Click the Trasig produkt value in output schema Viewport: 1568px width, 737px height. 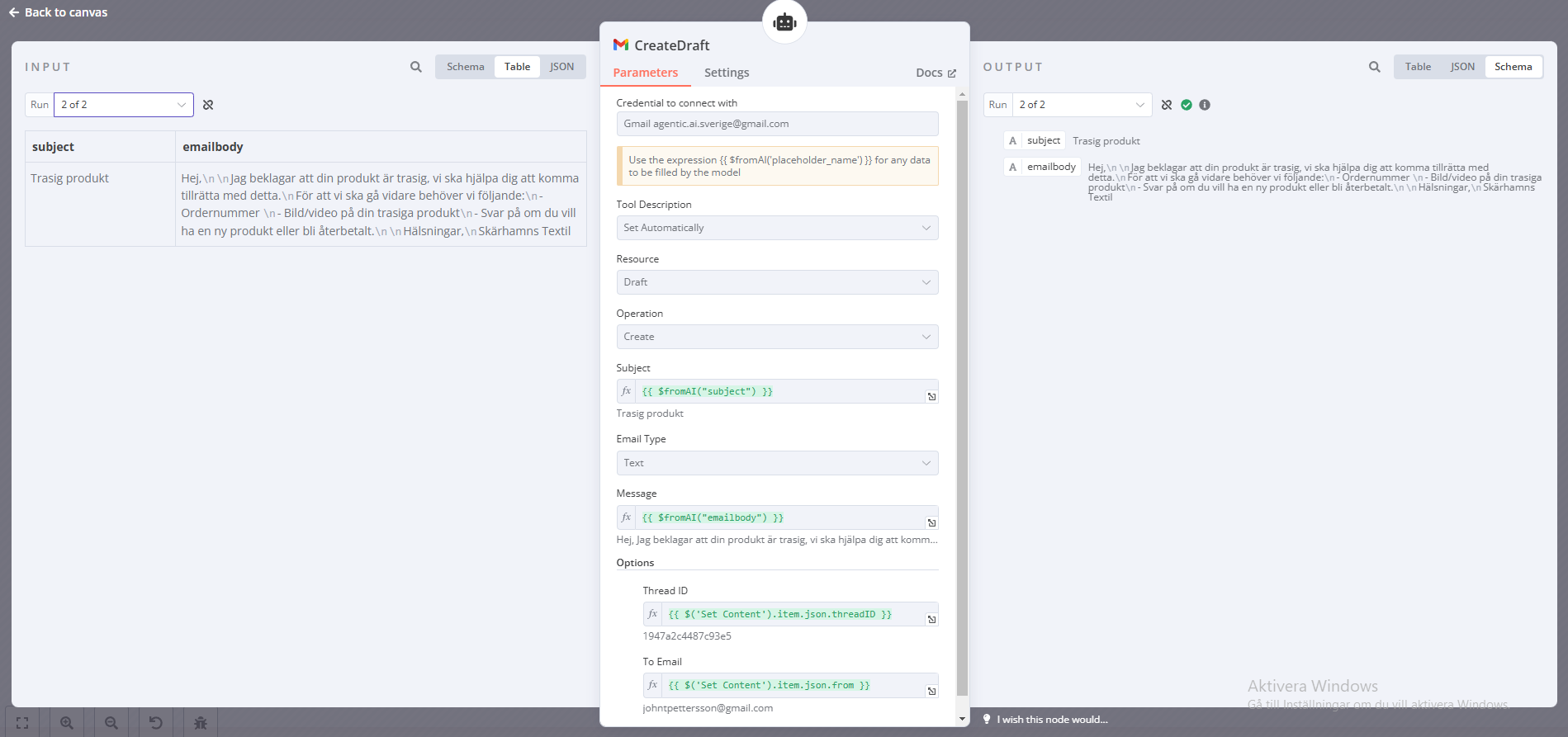coord(1106,141)
